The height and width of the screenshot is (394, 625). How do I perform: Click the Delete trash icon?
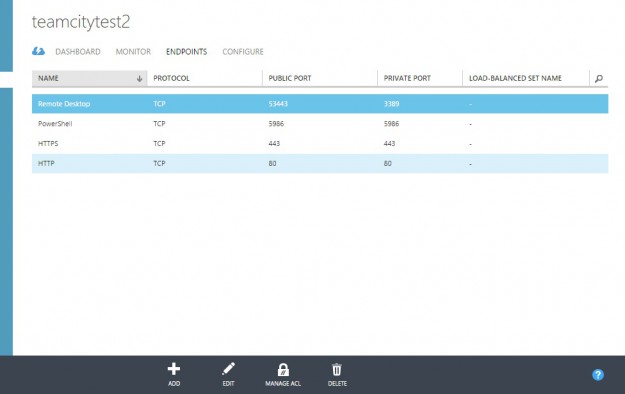(x=337, y=369)
